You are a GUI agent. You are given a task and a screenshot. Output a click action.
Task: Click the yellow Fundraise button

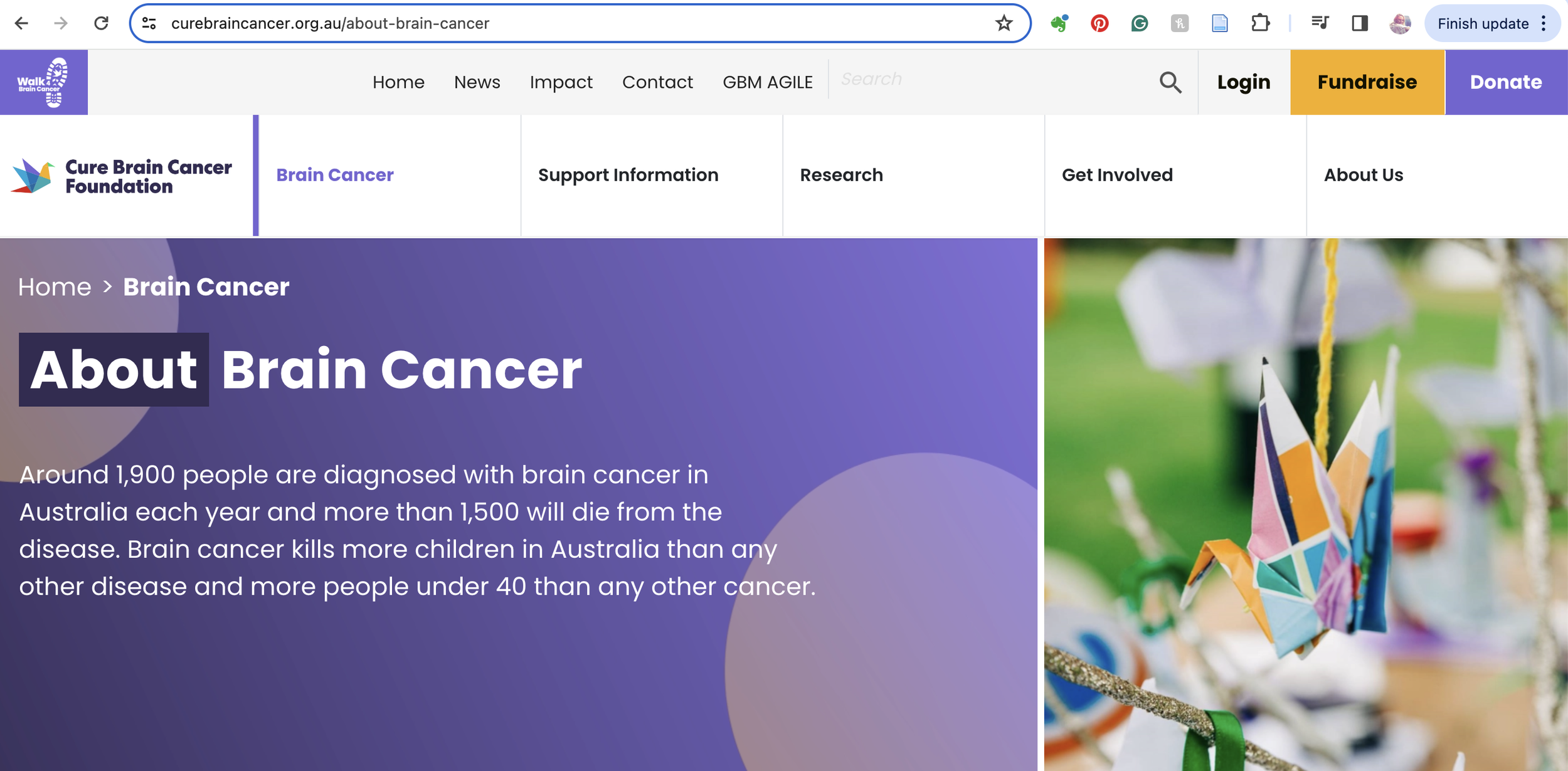1367,82
